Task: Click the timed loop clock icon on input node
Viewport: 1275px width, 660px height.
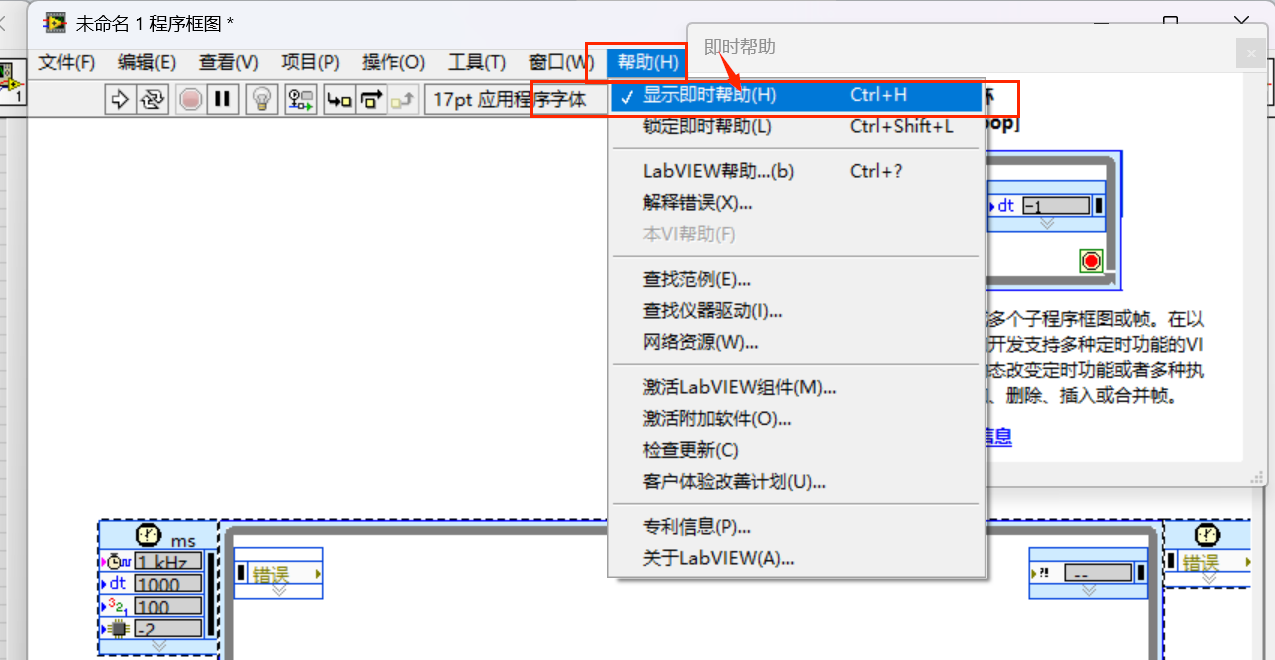Action: [x=148, y=535]
